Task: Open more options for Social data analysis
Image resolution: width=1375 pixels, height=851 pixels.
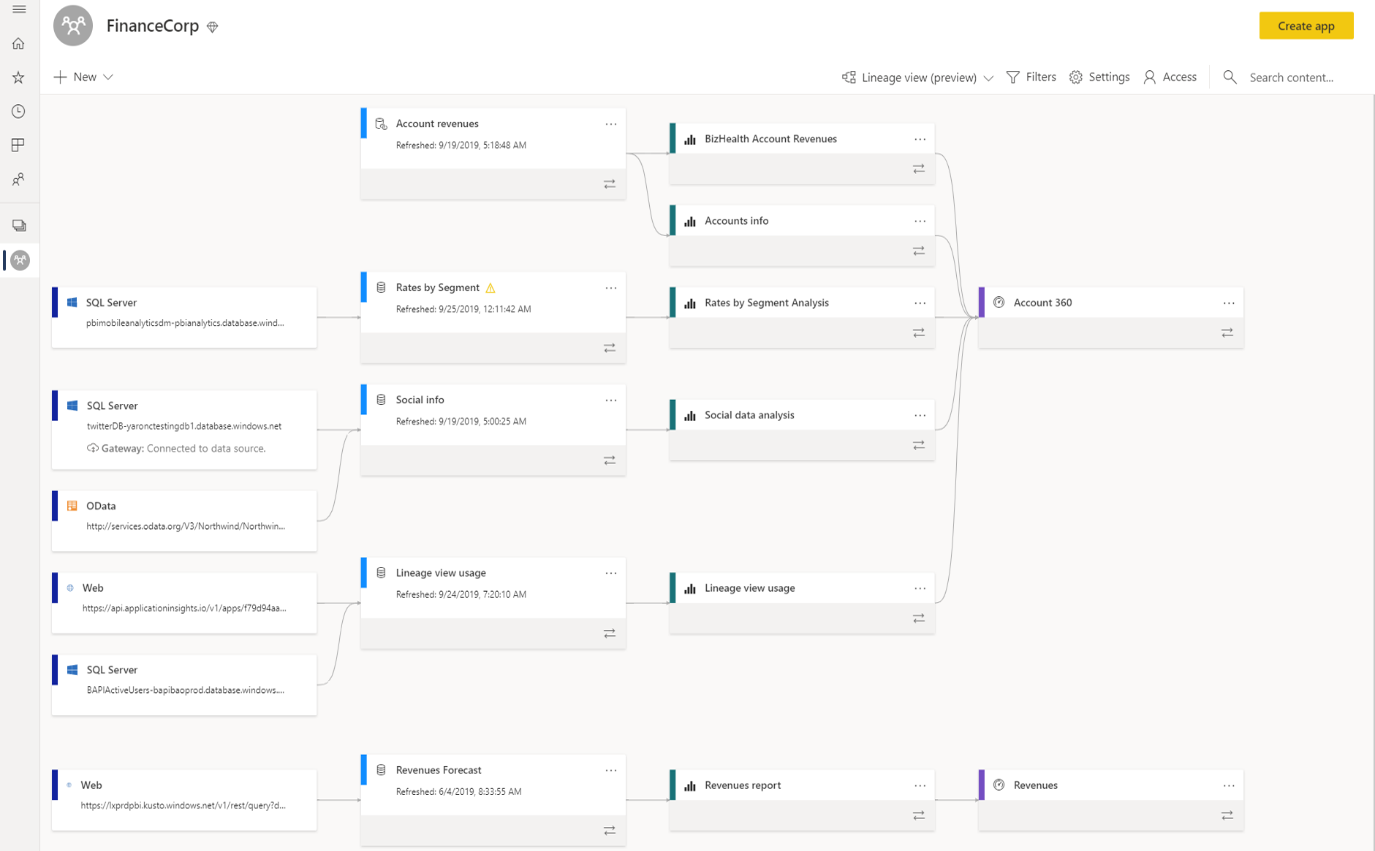Action: click(x=920, y=415)
